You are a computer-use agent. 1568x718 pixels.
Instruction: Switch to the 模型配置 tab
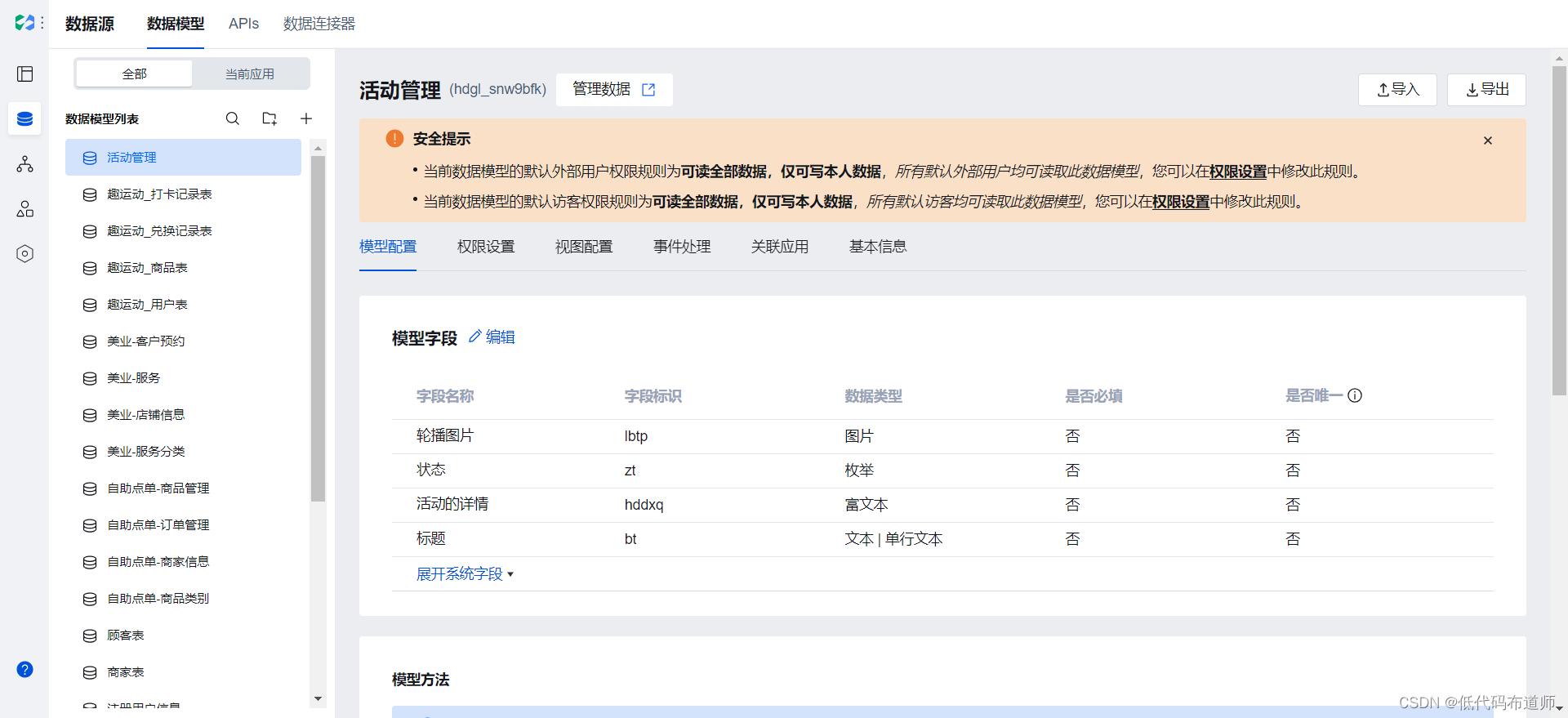click(x=388, y=247)
